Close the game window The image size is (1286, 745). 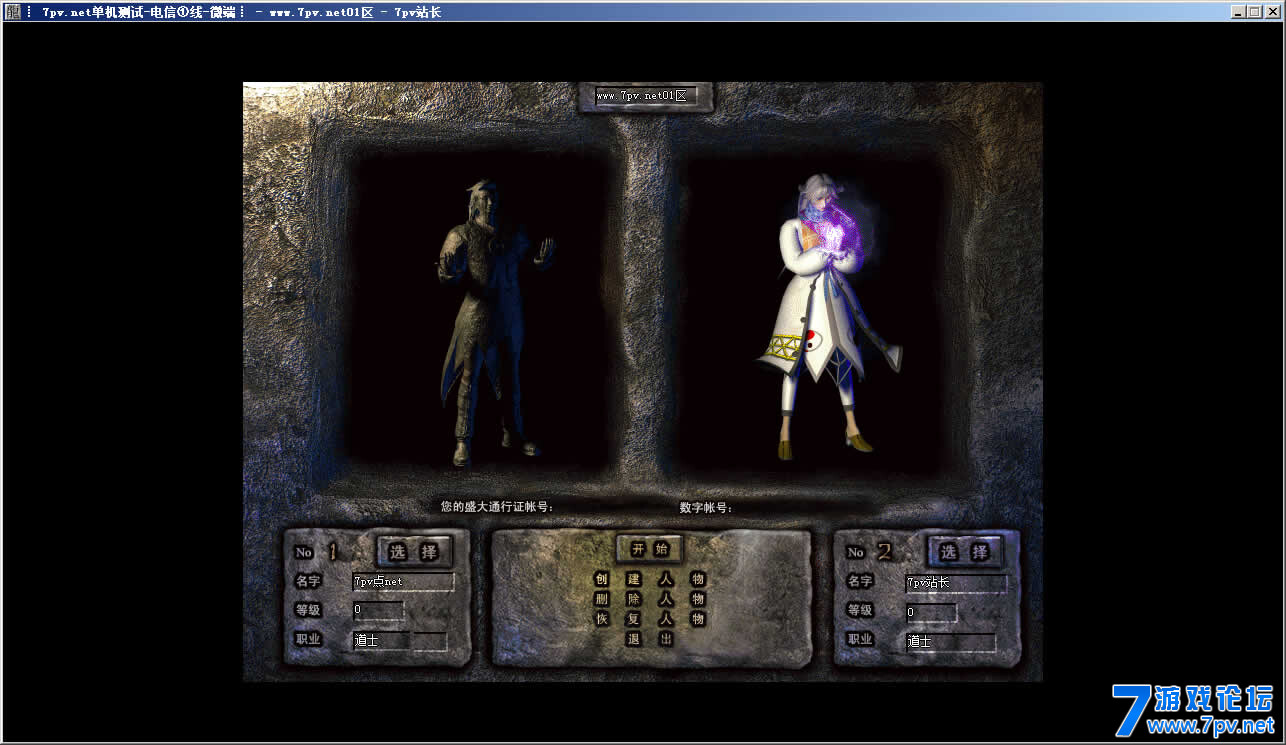pos(1272,12)
